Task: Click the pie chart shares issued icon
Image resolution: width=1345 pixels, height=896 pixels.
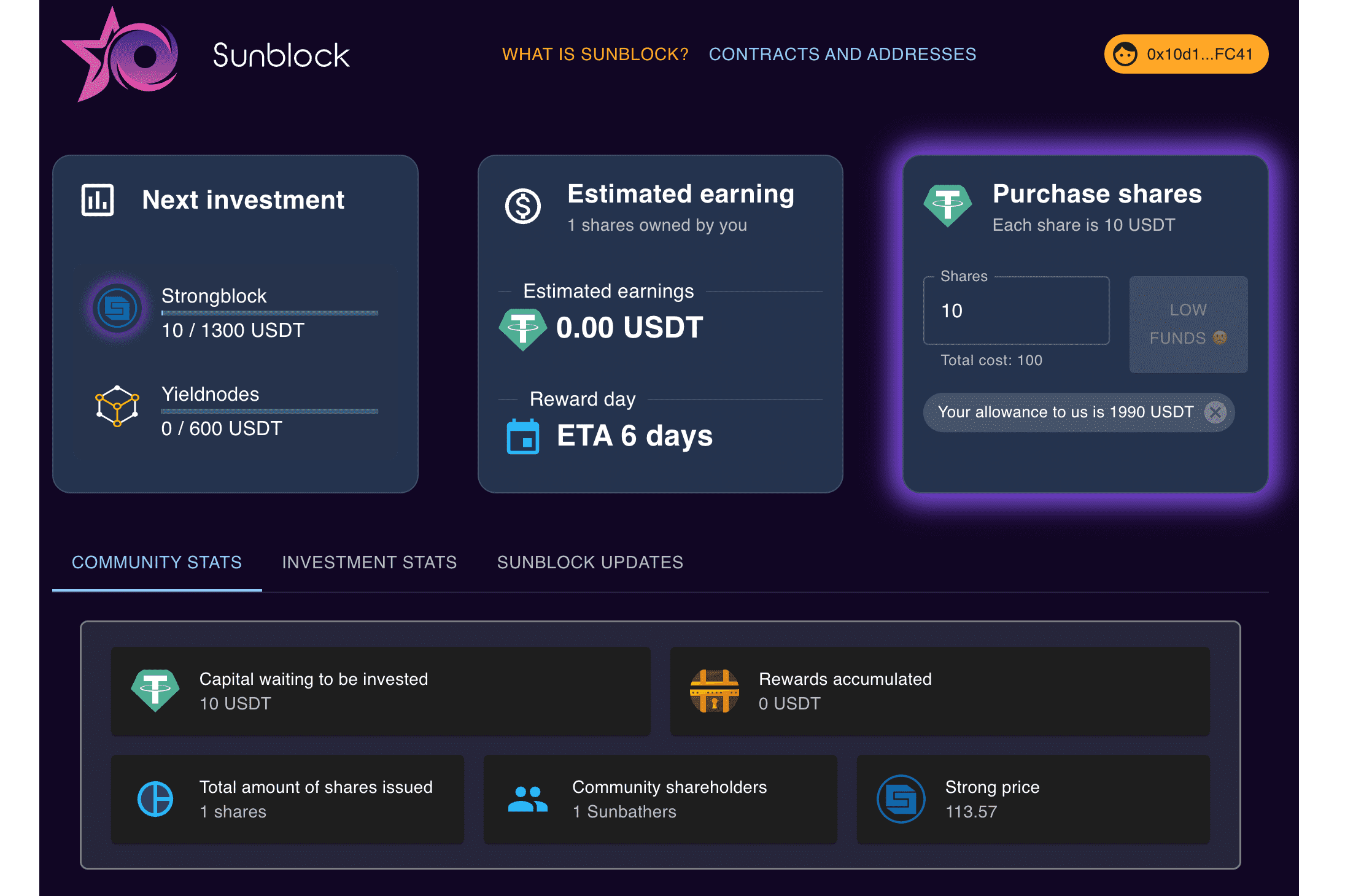Action: (155, 799)
